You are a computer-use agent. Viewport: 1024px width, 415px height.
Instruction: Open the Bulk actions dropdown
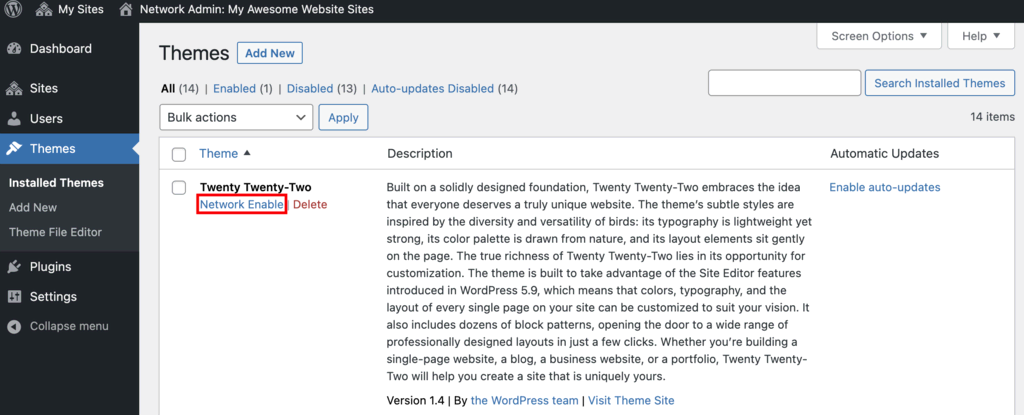[236, 118]
